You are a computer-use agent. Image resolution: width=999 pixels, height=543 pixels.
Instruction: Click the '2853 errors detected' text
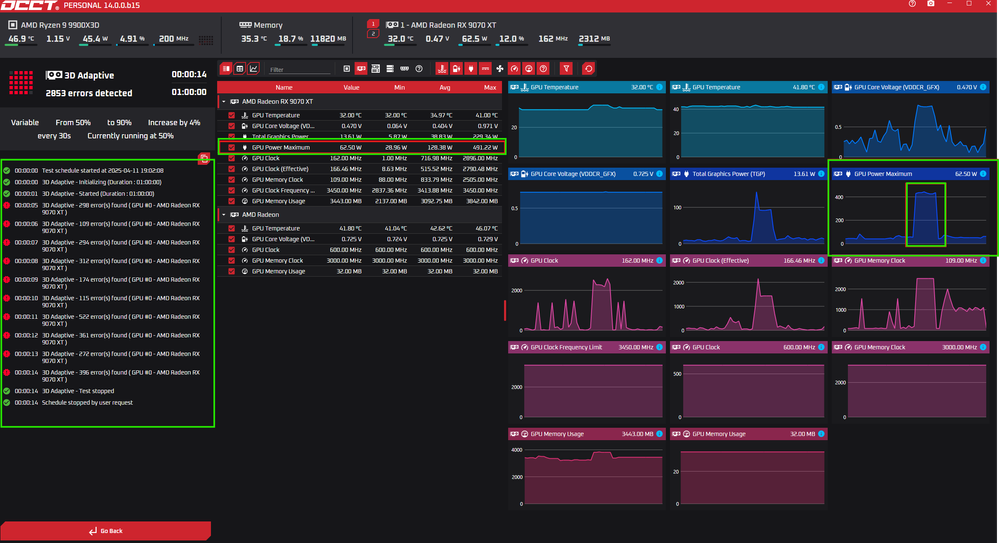point(89,93)
